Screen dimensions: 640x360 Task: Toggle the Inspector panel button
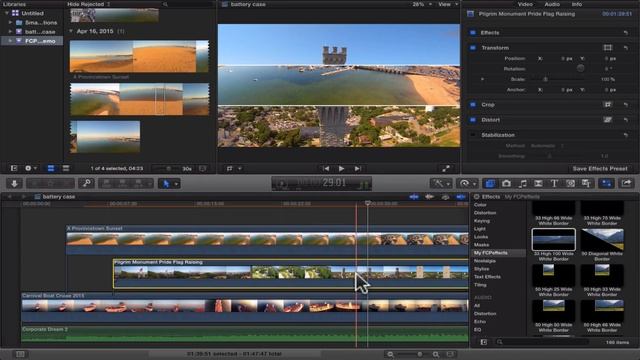coord(607,184)
